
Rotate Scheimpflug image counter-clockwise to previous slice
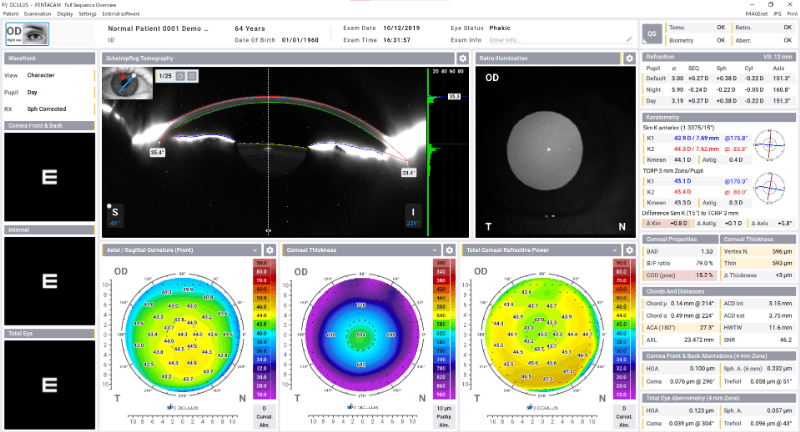(x=181, y=76)
